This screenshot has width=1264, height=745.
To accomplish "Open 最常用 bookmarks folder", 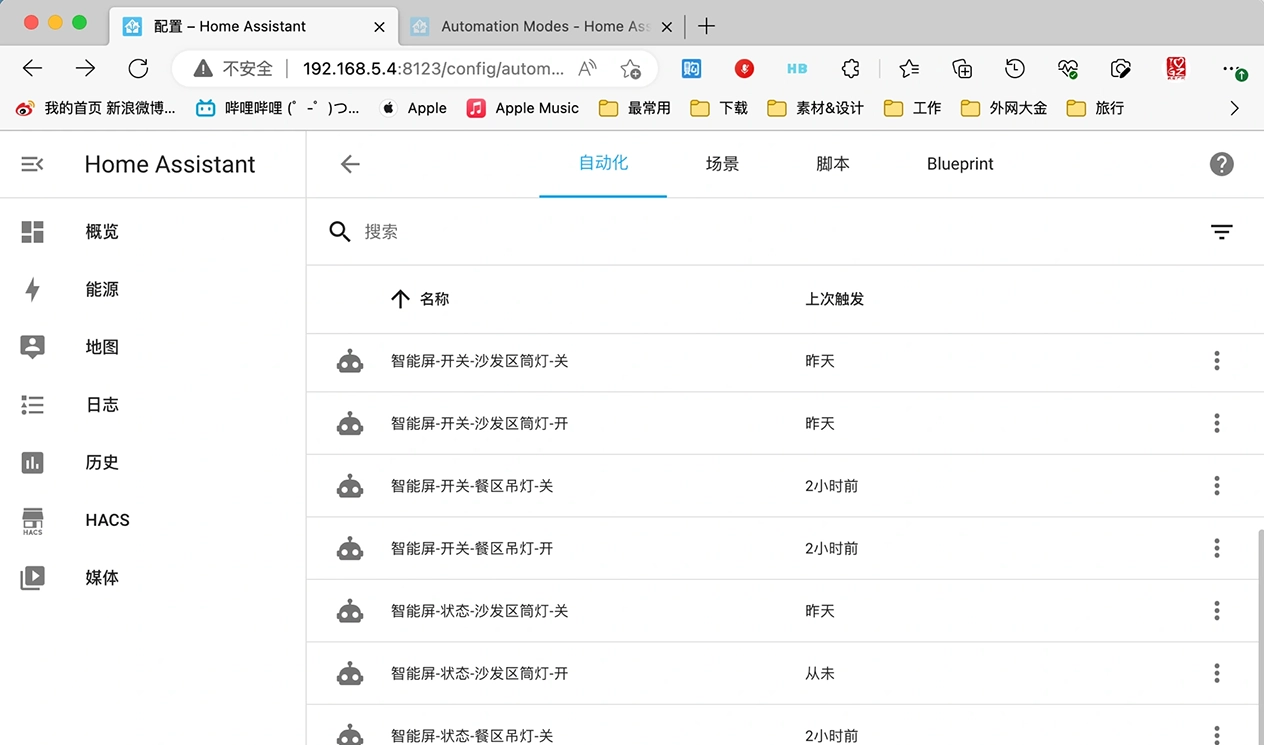I will [x=635, y=108].
